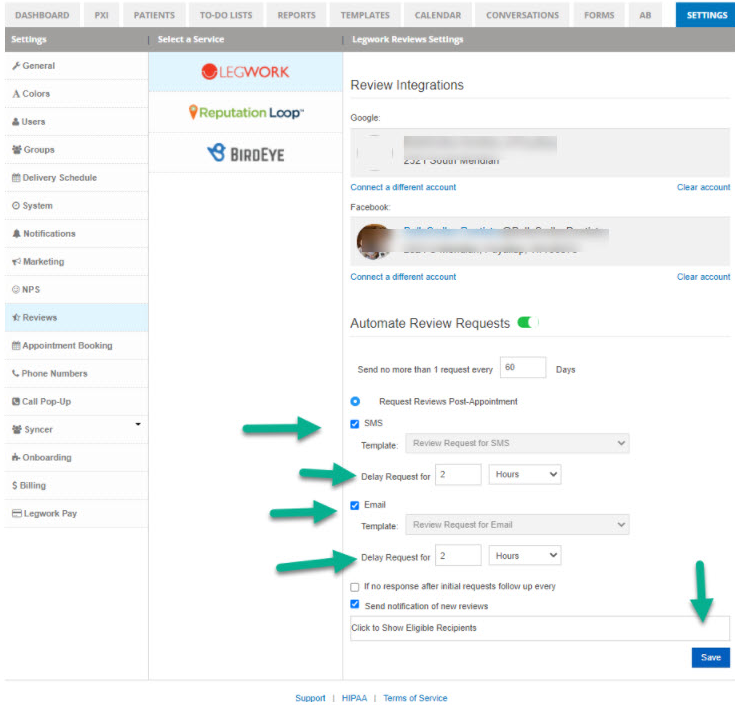Open General settings with wrench icon
Image resolution: width=735 pixels, height=705 pixels.
pyautogui.click(x=38, y=66)
